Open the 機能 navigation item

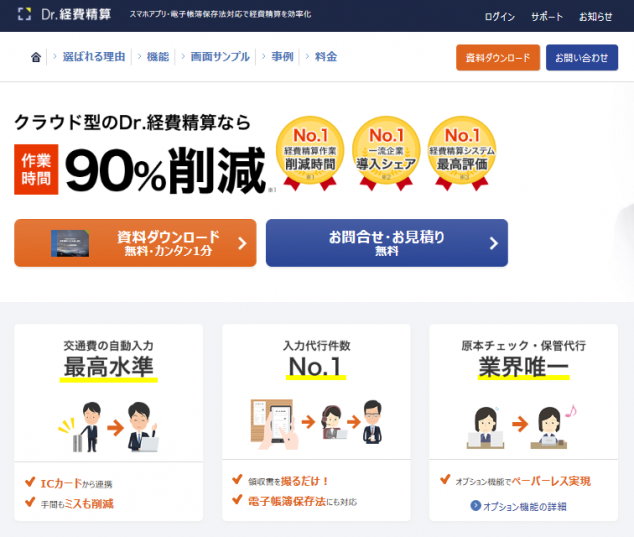point(158,57)
